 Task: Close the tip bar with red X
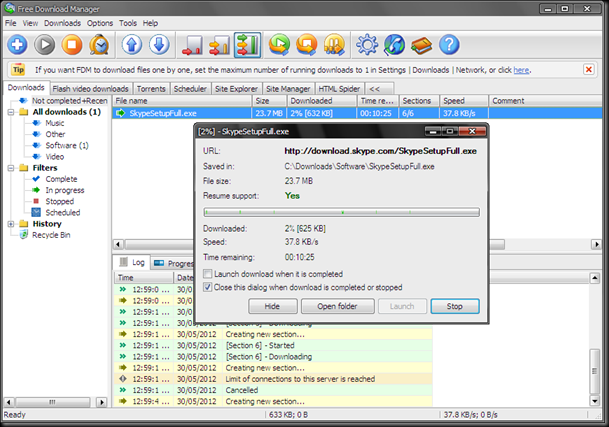pos(589,70)
